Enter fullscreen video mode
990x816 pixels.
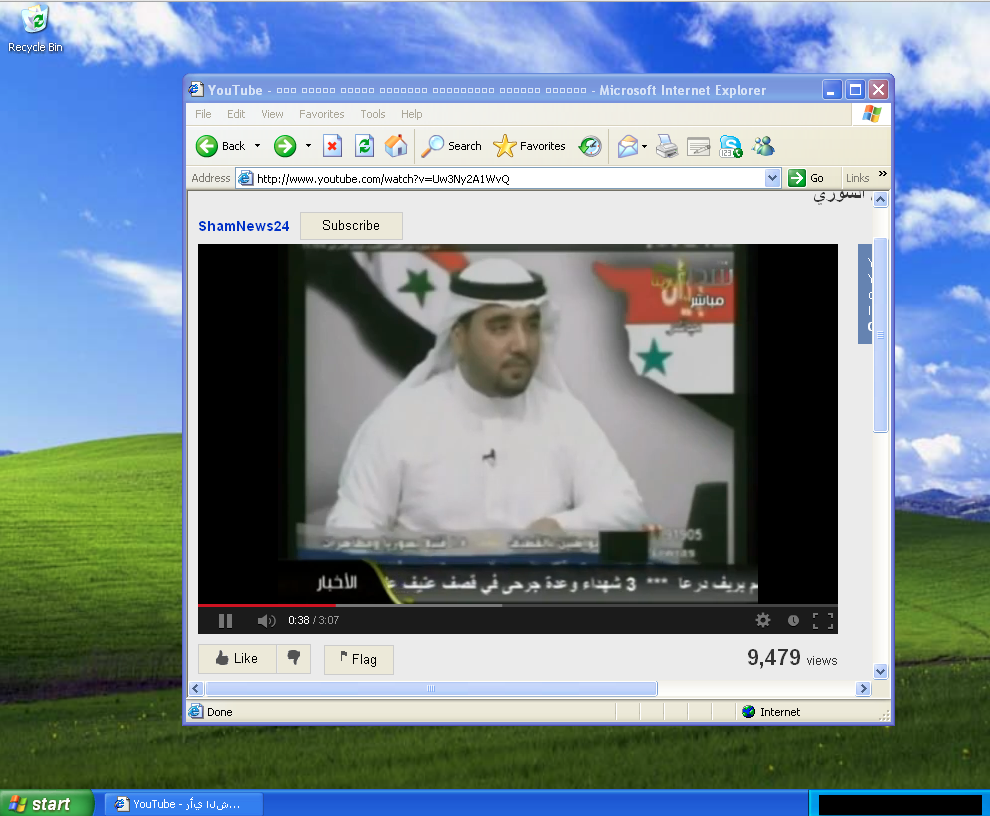tap(823, 621)
